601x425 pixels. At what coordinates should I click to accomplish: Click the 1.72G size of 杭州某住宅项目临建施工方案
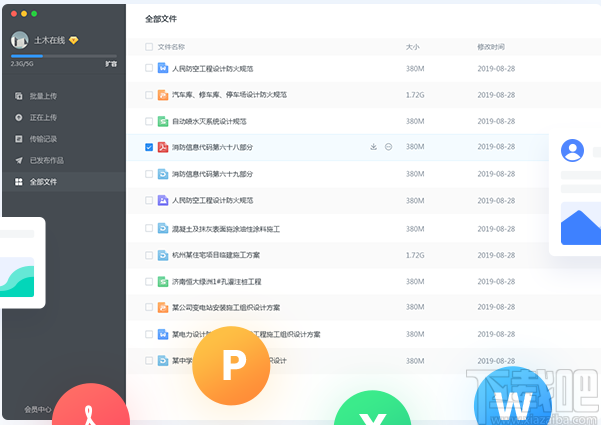click(415, 255)
